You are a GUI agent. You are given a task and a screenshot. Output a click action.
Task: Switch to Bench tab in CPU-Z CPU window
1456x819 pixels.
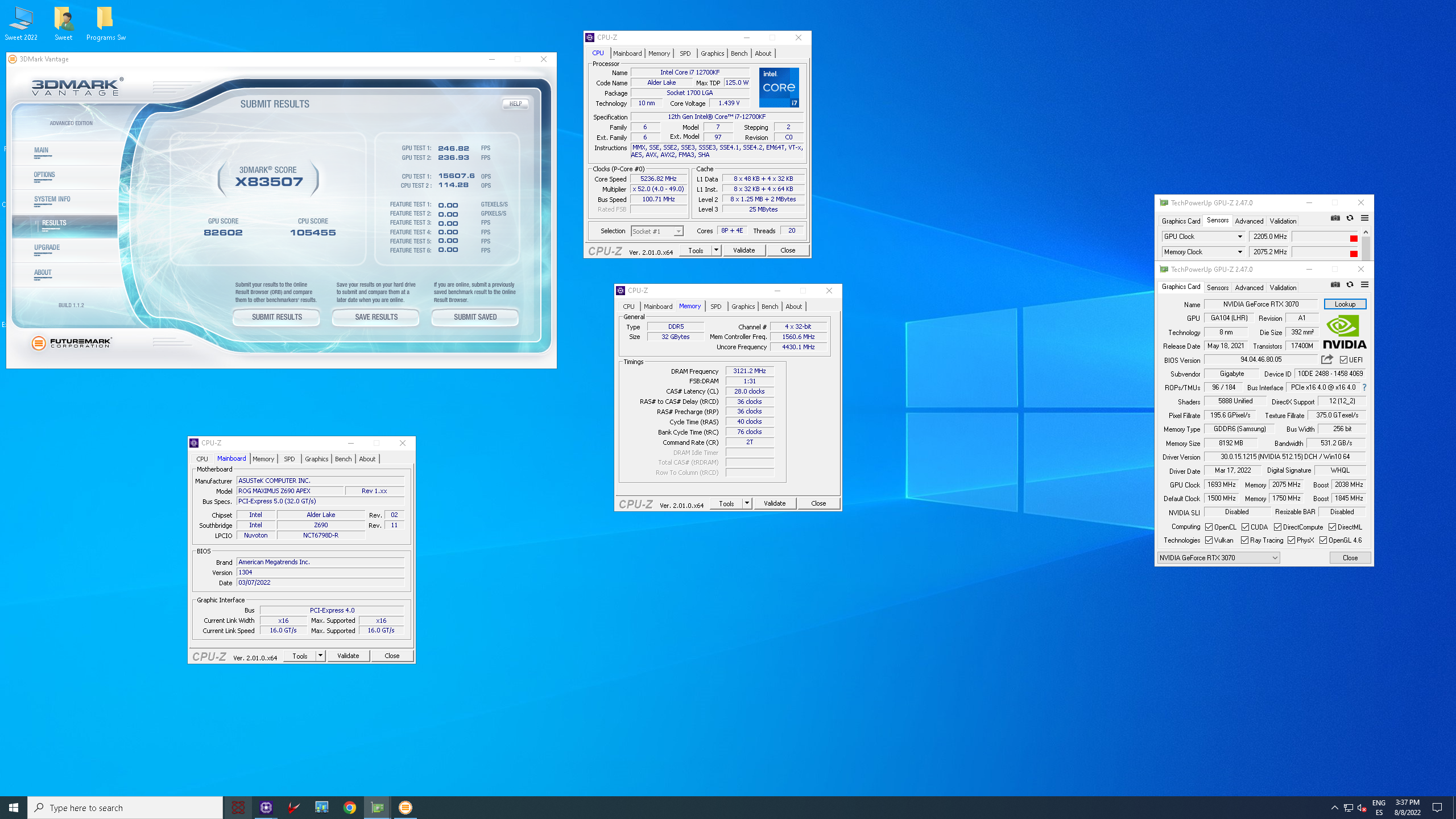tap(739, 53)
